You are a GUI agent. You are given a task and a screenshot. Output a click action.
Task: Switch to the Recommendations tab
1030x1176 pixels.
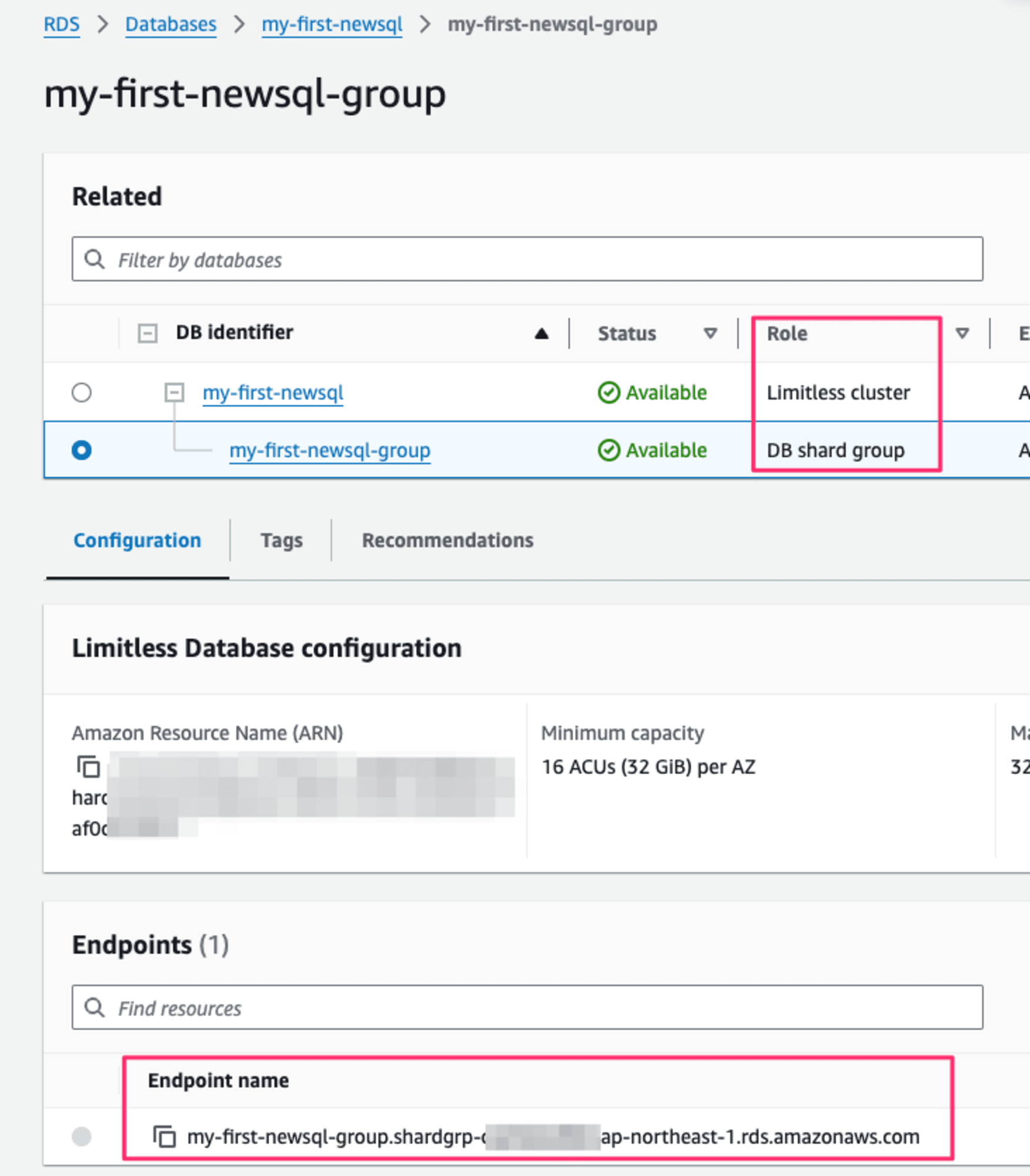click(x=448, y=540)
